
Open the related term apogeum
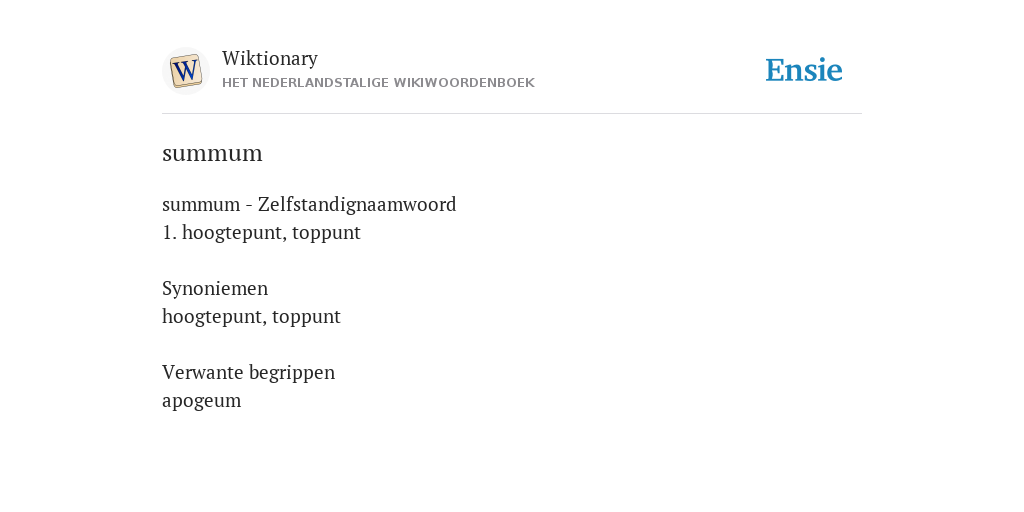tap(202, 401)
